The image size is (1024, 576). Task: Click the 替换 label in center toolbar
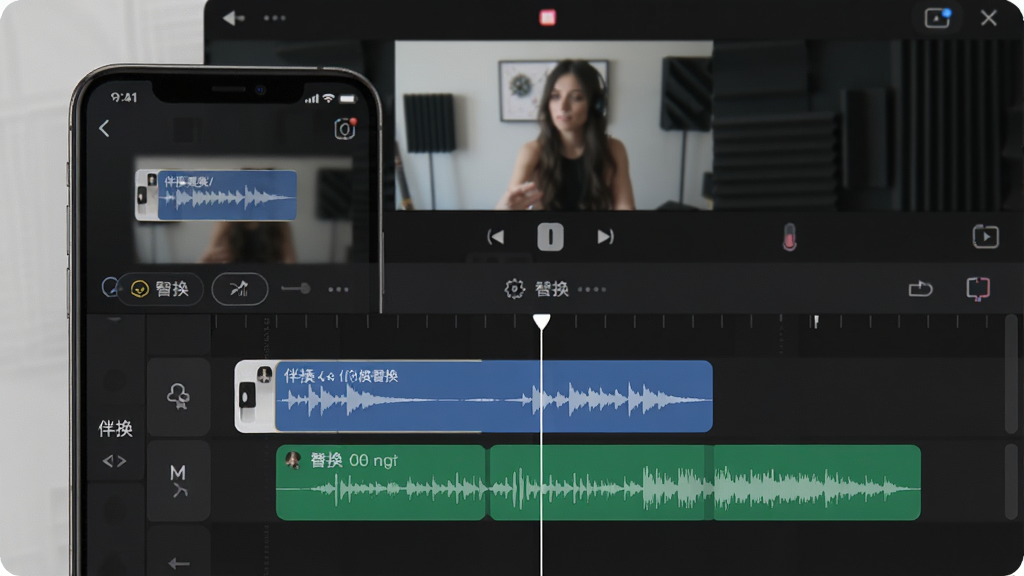(552, 289)
